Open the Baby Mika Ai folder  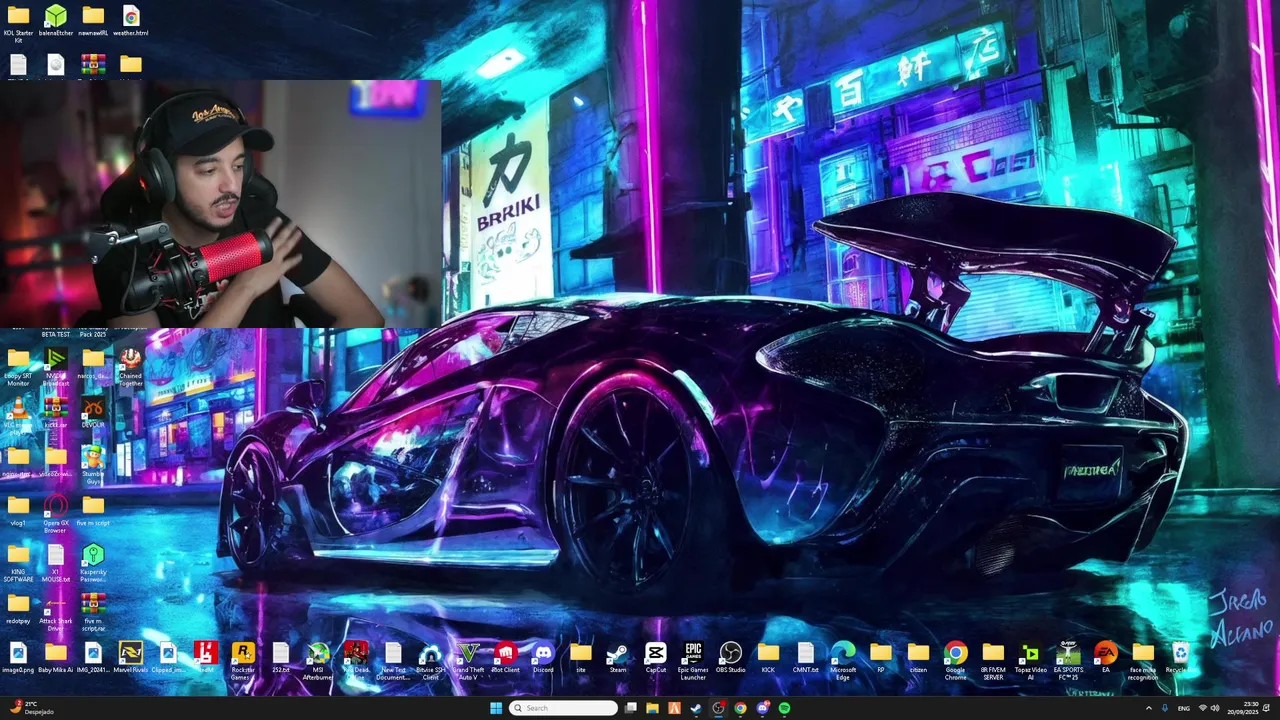point(56,658)
